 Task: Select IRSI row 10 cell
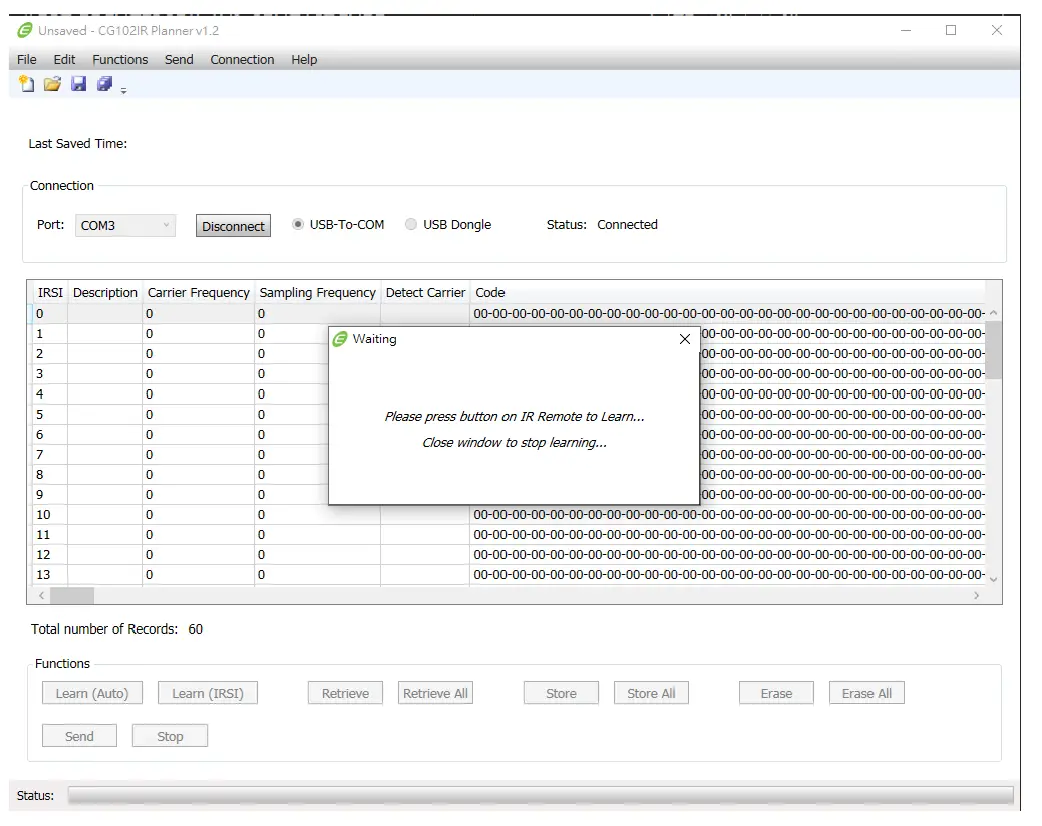tap(50, 514)
